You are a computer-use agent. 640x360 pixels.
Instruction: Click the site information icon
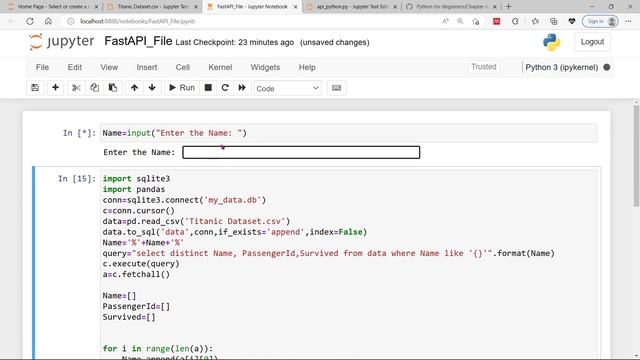point(71,21)
